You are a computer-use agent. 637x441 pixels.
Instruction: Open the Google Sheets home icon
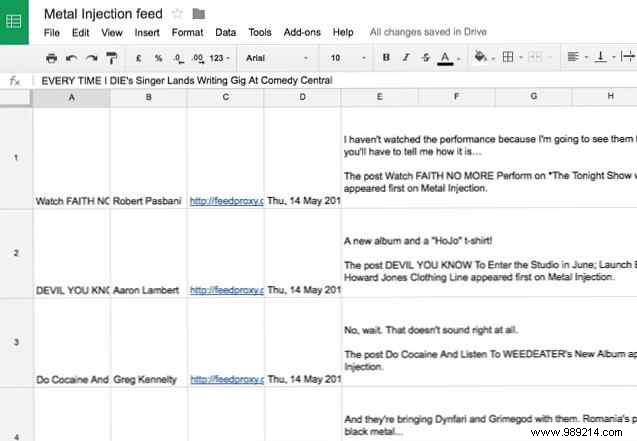click(14, 22)
